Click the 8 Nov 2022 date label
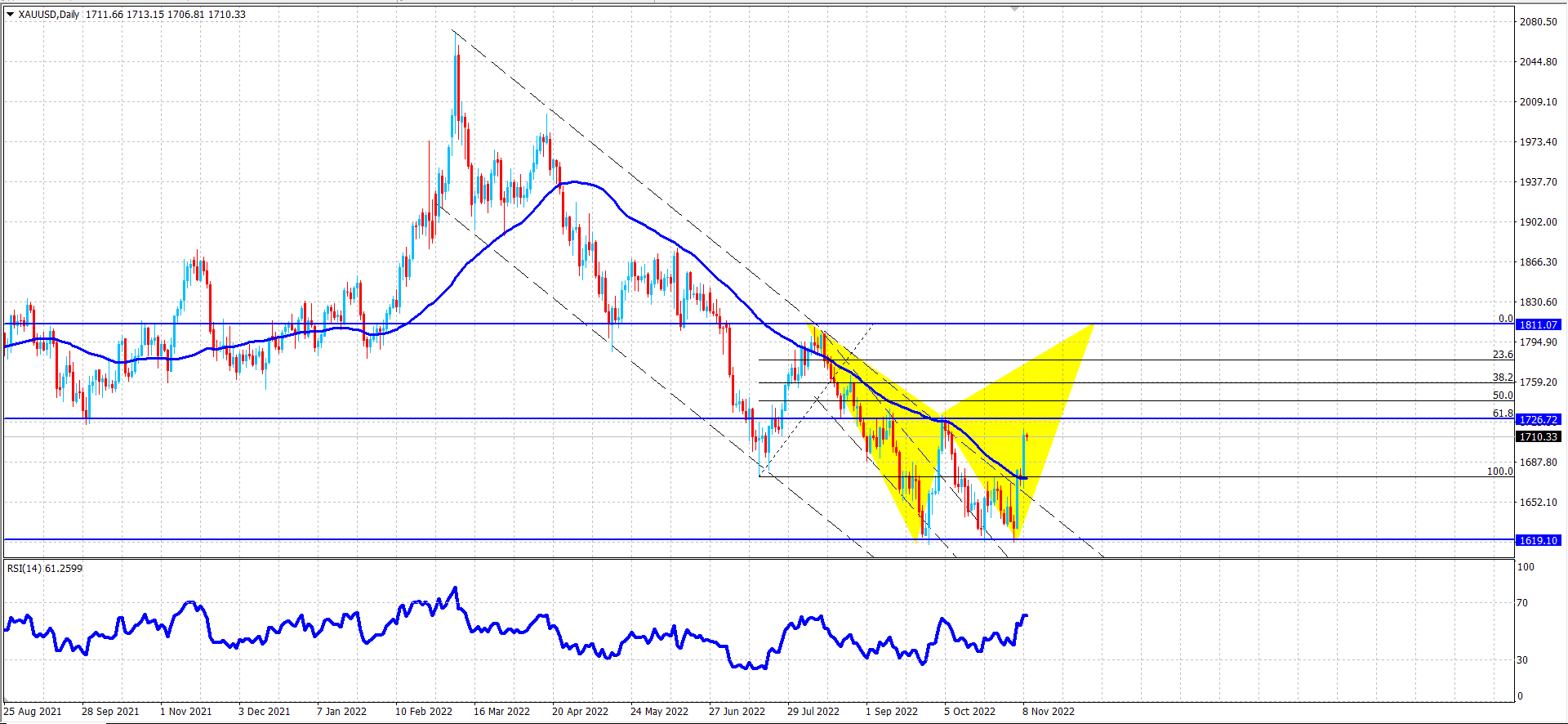1568x724 pixels. [x=1049, y=711]
